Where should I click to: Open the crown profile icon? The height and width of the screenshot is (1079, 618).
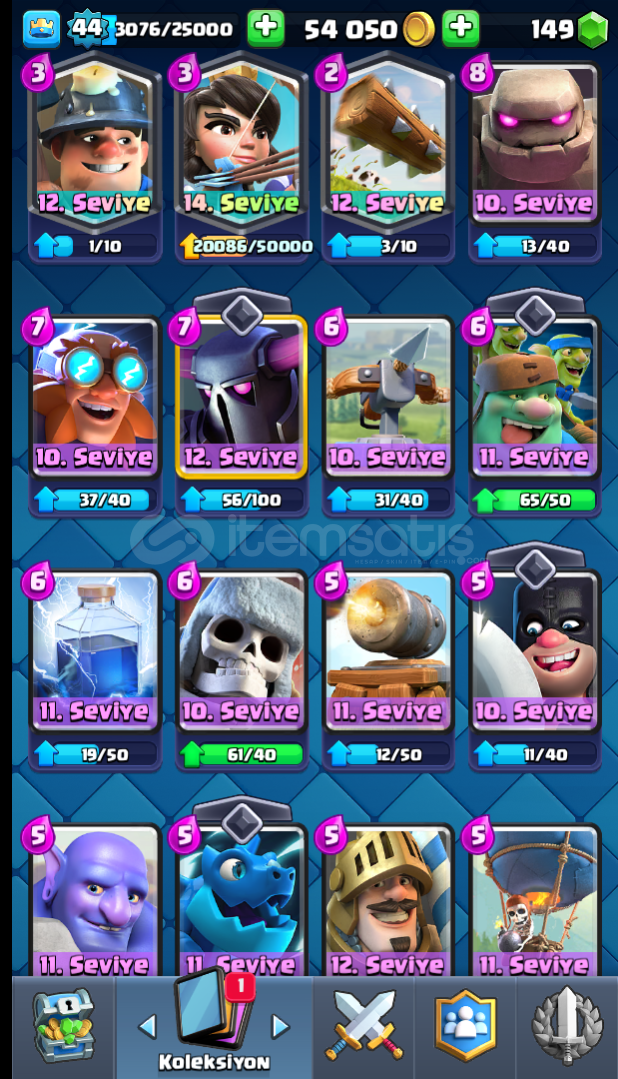tap(41, 29)
